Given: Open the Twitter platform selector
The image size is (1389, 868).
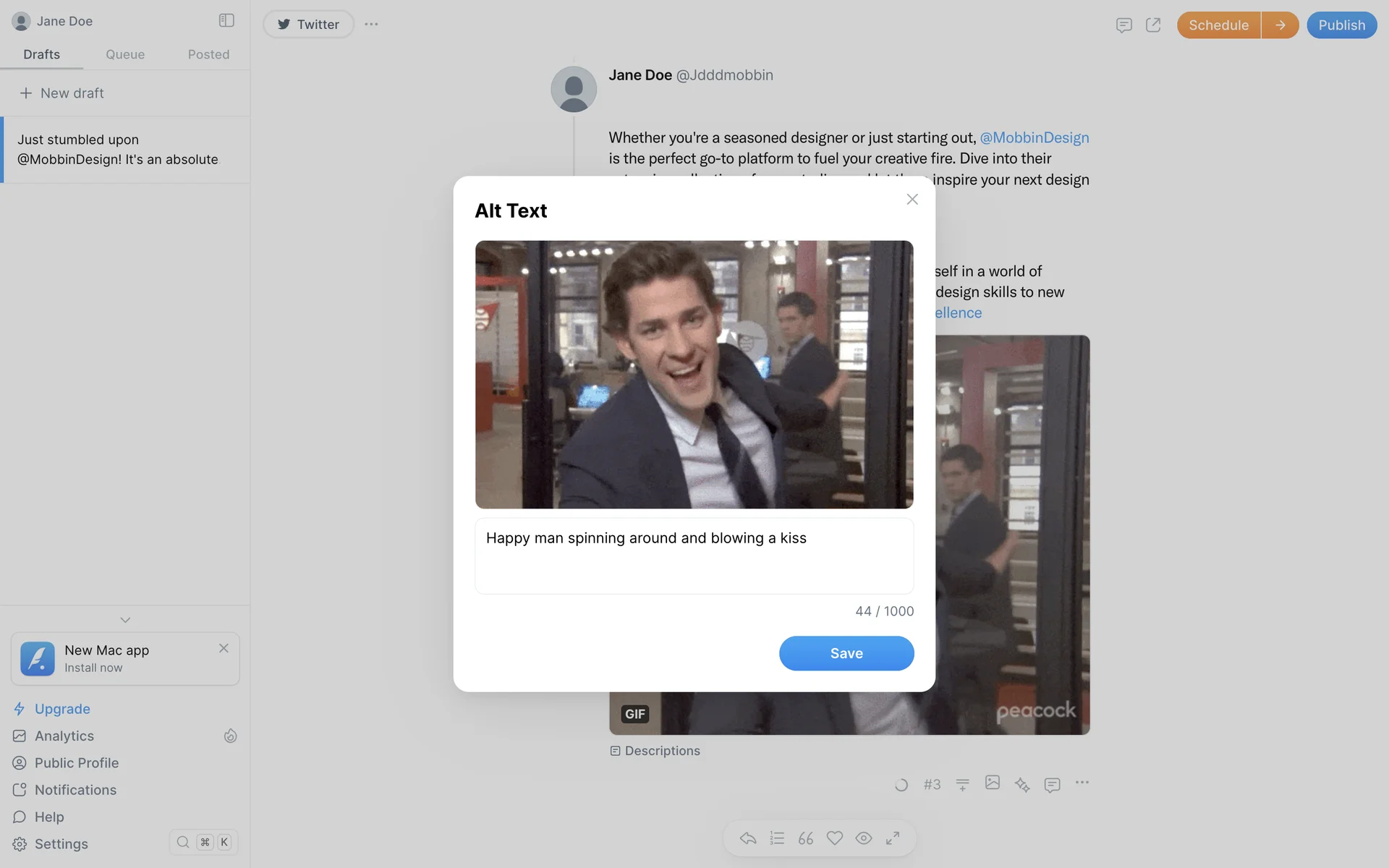Looking at the screenshot, I should 308,25.
